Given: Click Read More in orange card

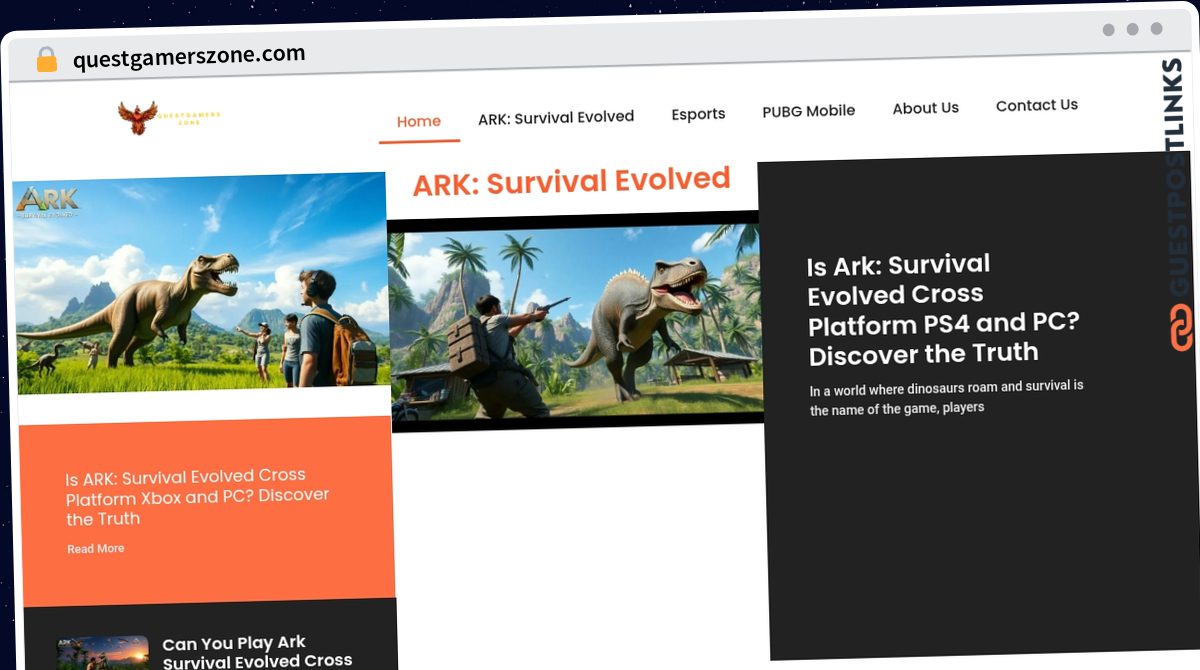Looking at the screenshot, I should 96,549.
